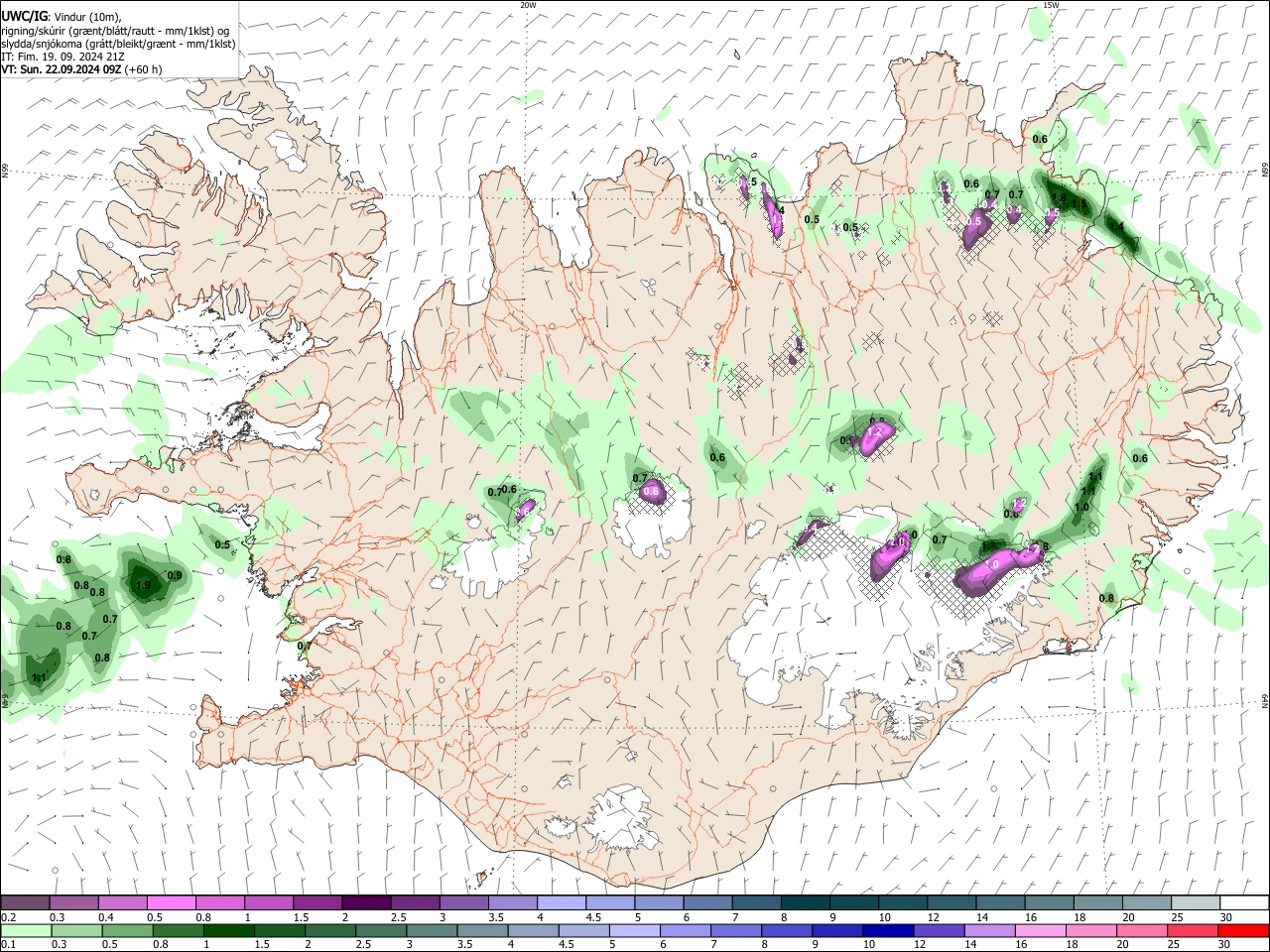
Task: Click the lavender 4 swatch in upper legend
Action: pyautogui.click(x=561, y=902)
